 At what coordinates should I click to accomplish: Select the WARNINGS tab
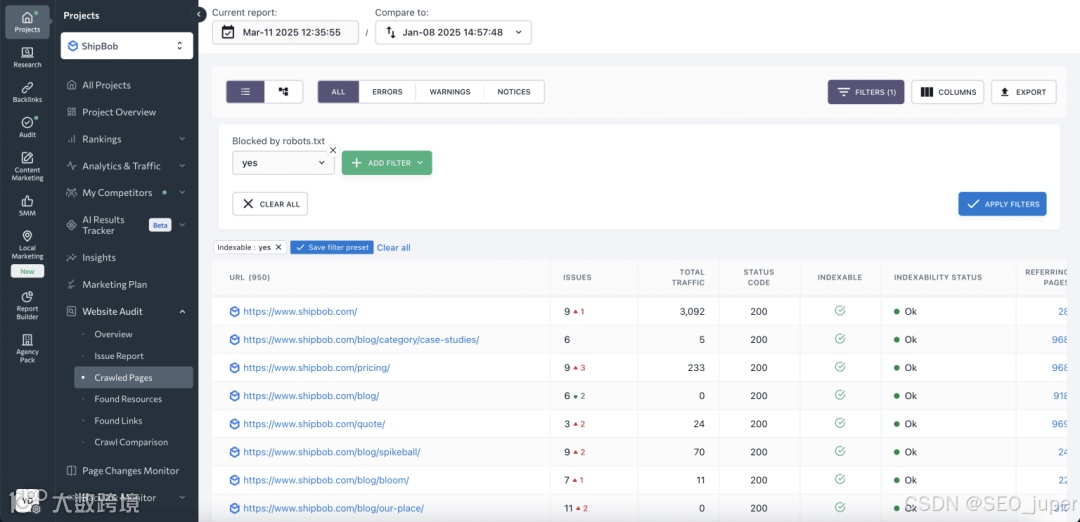coord(450,92)
